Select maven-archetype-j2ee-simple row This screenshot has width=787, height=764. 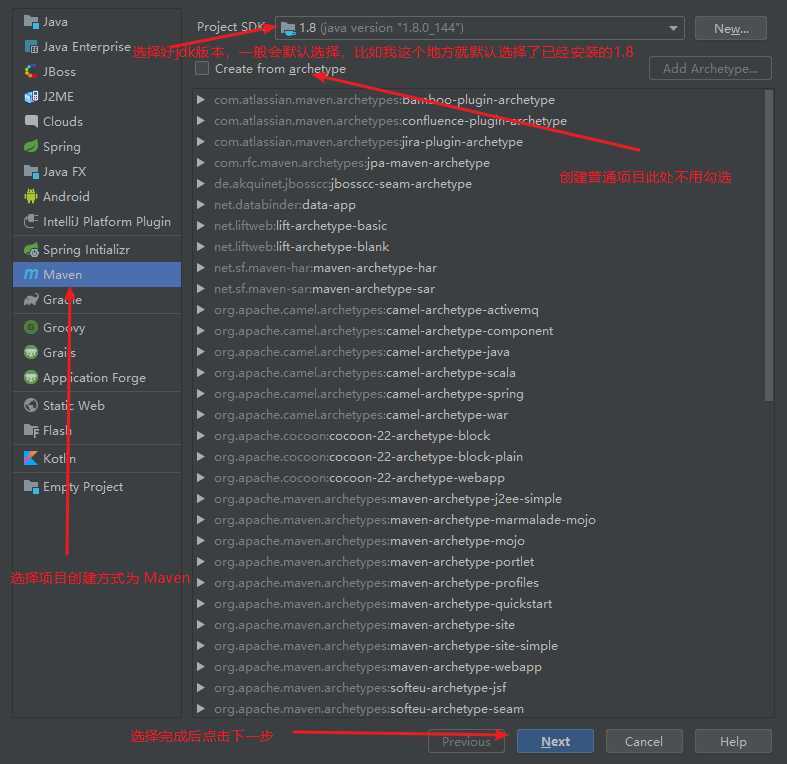pos(478,499)
